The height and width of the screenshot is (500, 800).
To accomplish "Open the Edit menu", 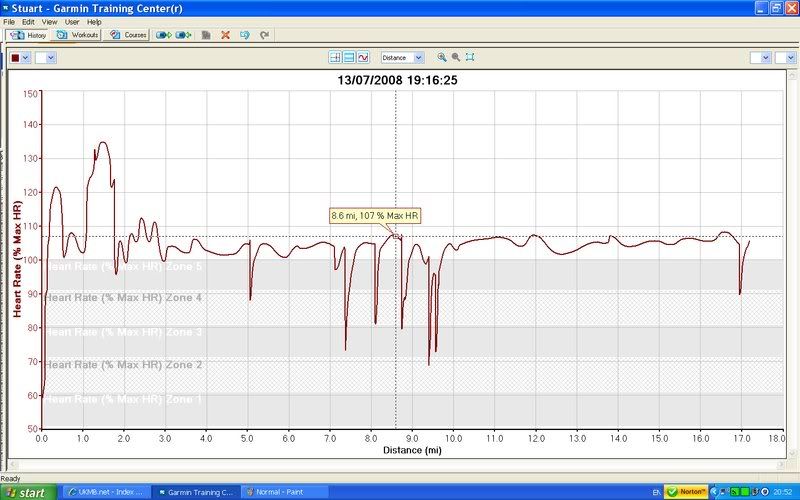I will [x=28, y=22].
